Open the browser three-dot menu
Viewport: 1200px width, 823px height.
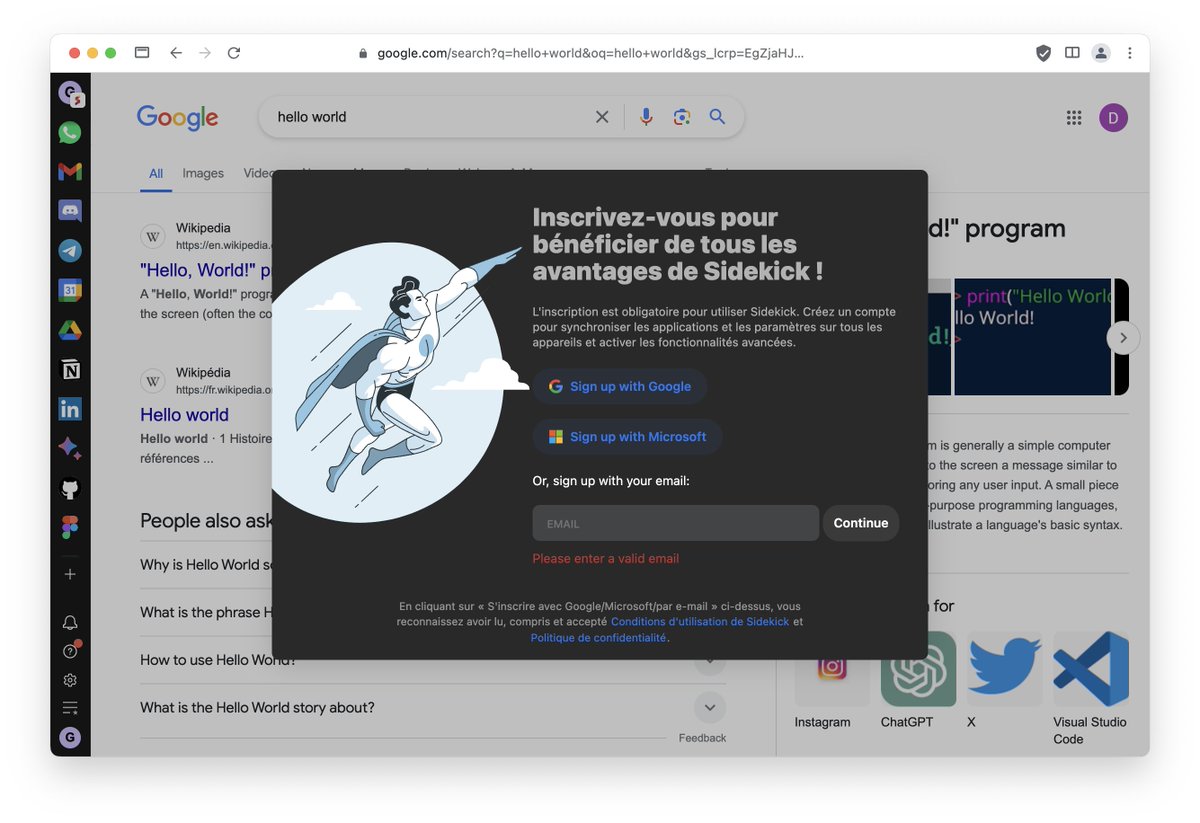pos(1130,53)
